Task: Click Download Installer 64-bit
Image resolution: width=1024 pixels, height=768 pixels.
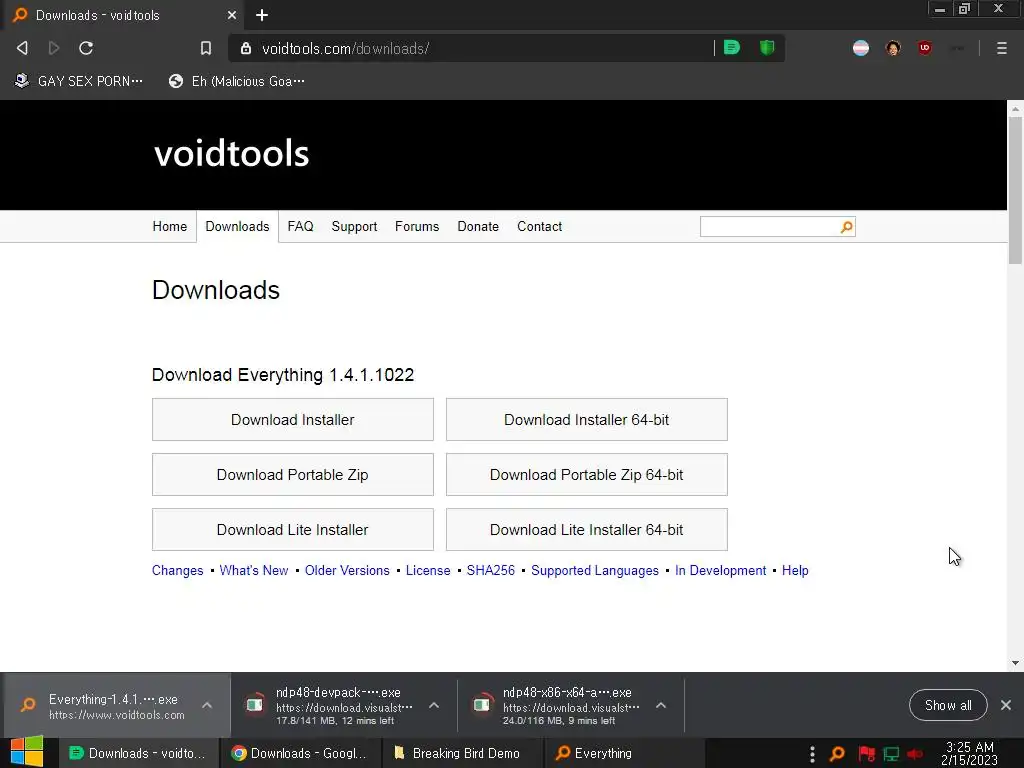Action: tap(586, 419)
